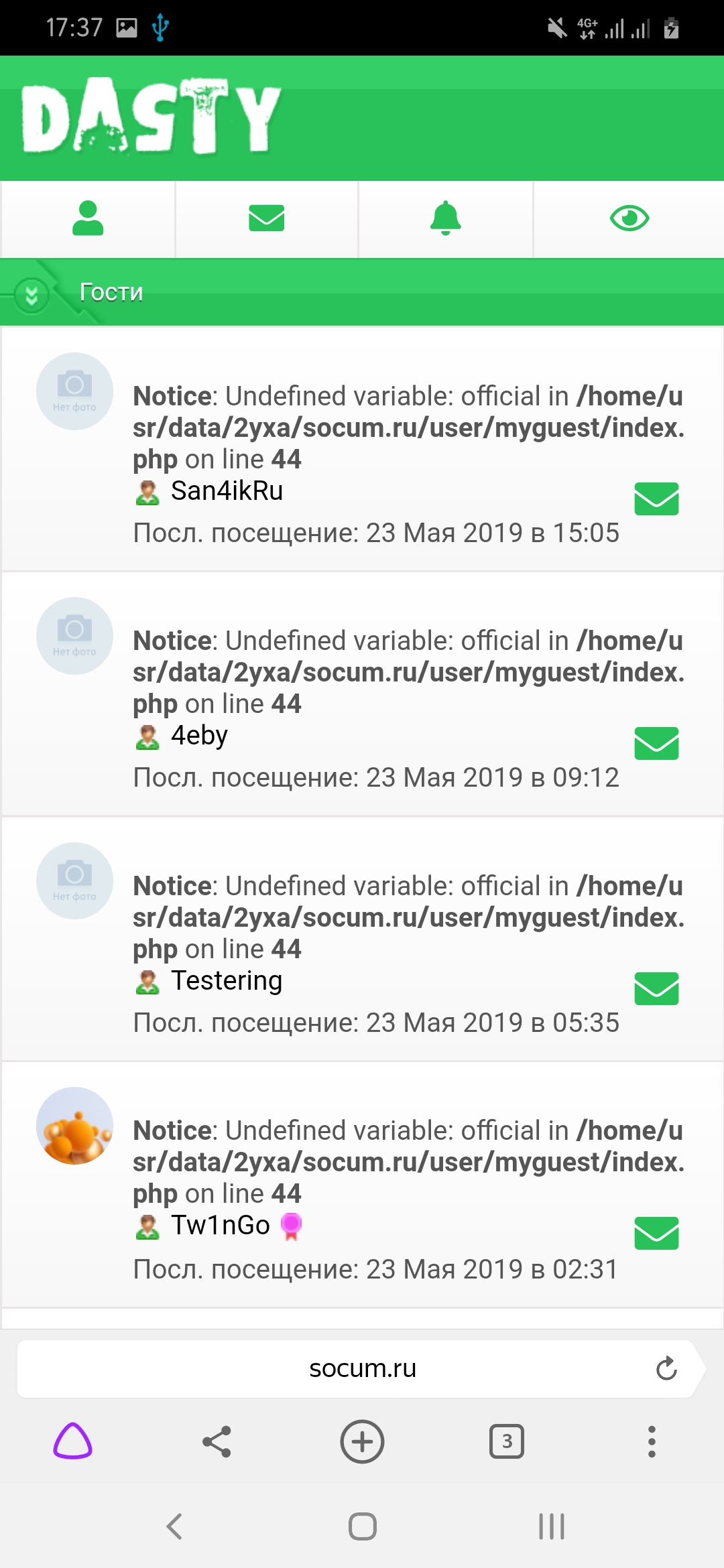Image resolution: width=724 pixels, height=1568 pixels.
Task: View Tw1nGo's avatar photo
Action: point(74,1125)
